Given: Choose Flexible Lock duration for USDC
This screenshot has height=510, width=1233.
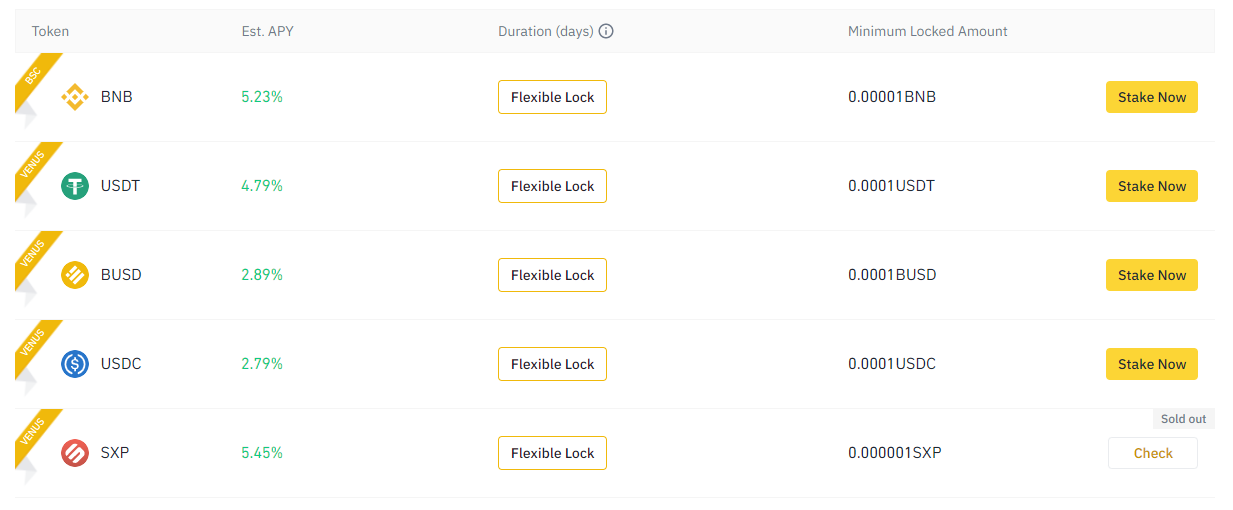Looking at the screenshot, I should click(552, 364).
